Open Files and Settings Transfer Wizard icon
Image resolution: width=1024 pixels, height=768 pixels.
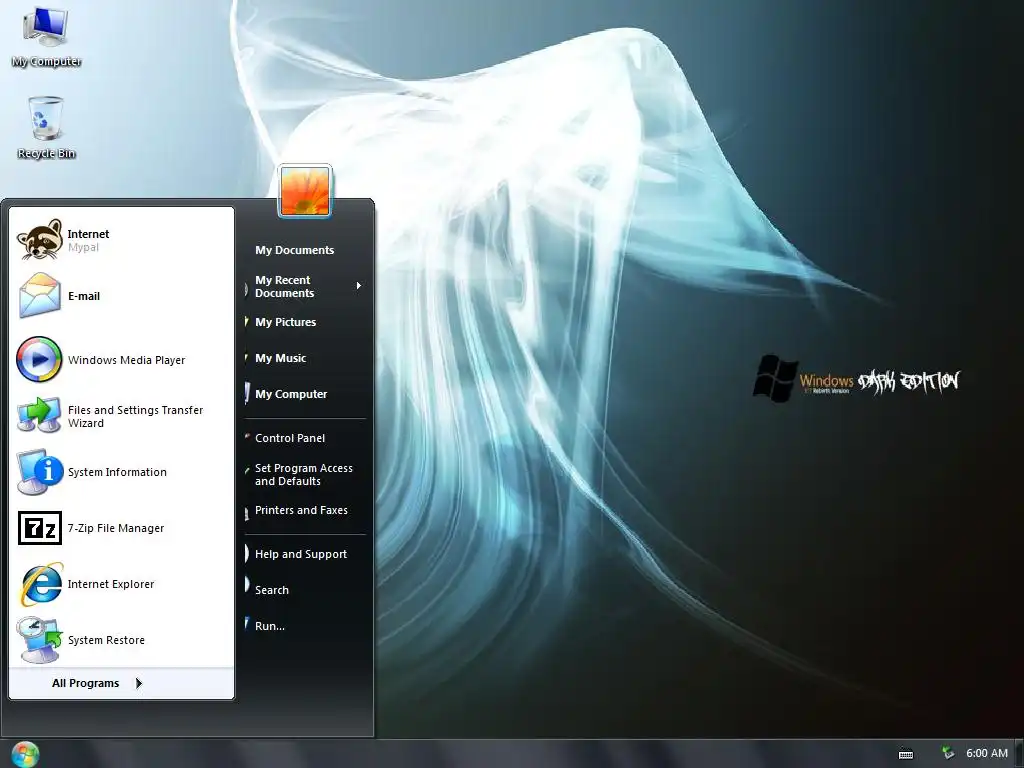[39, 415]
